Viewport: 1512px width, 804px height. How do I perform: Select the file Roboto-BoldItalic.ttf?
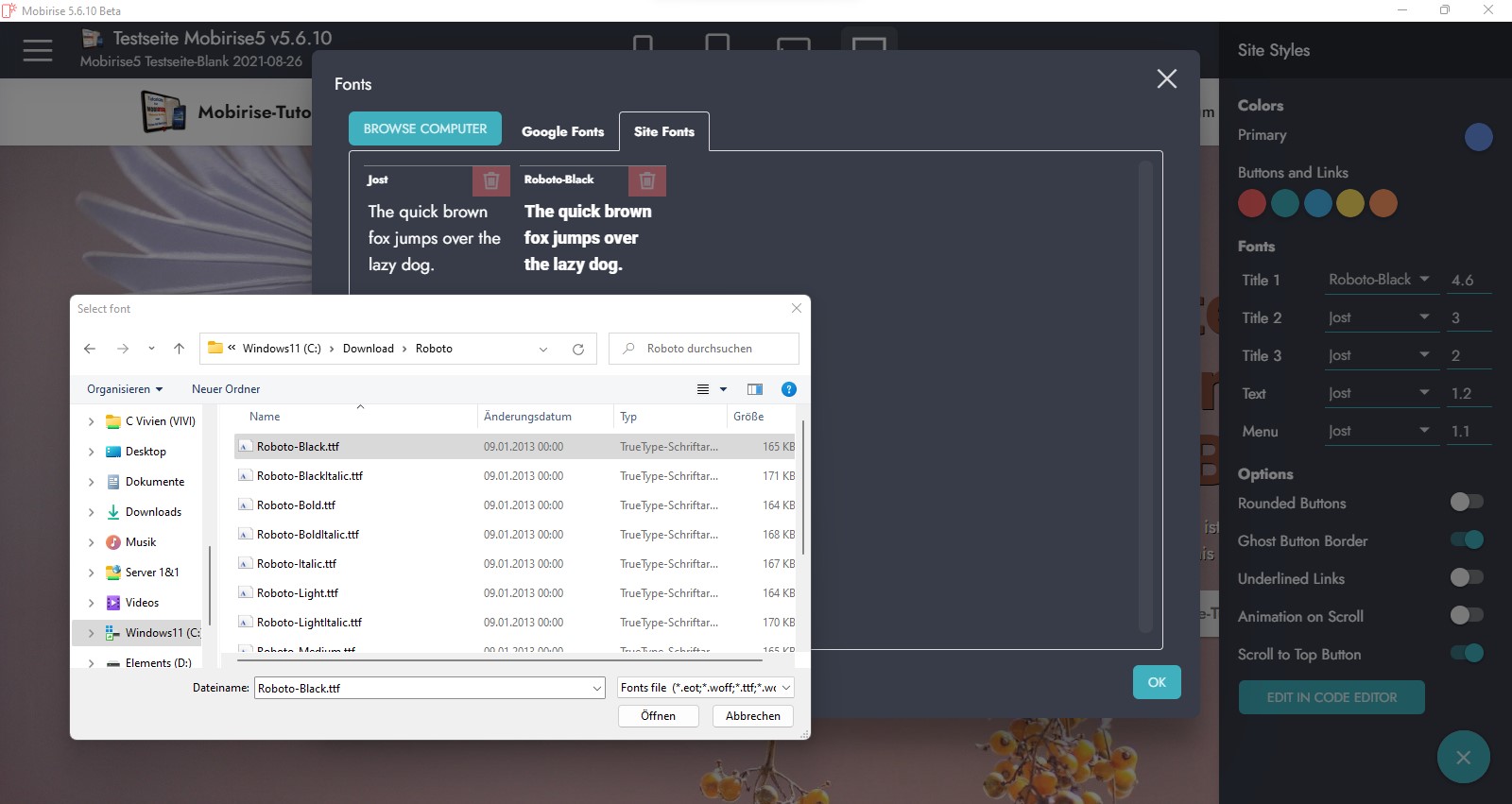coord(515,535)
